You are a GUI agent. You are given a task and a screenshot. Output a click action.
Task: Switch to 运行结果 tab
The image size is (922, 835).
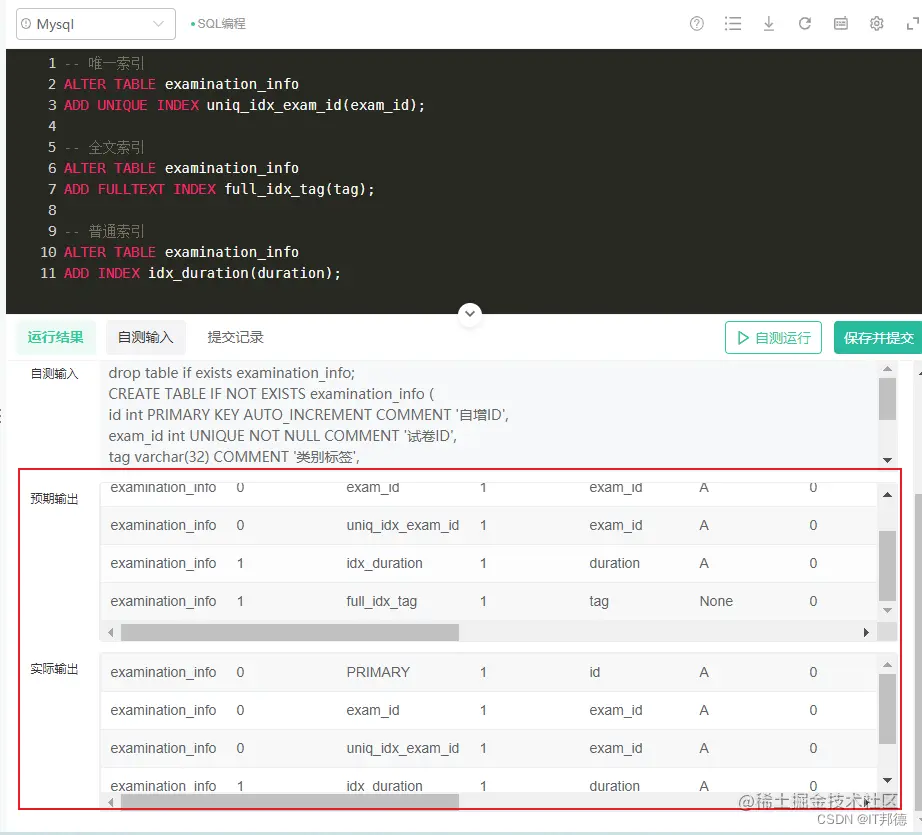55,337
